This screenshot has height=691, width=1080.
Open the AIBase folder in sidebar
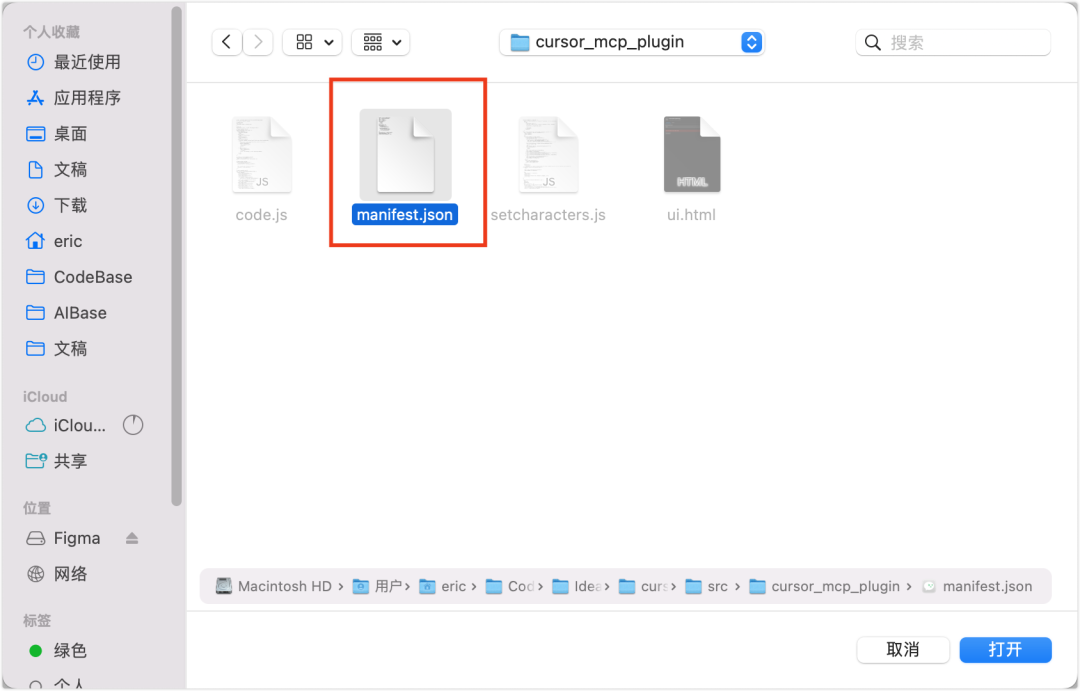(x=67, y=313)
